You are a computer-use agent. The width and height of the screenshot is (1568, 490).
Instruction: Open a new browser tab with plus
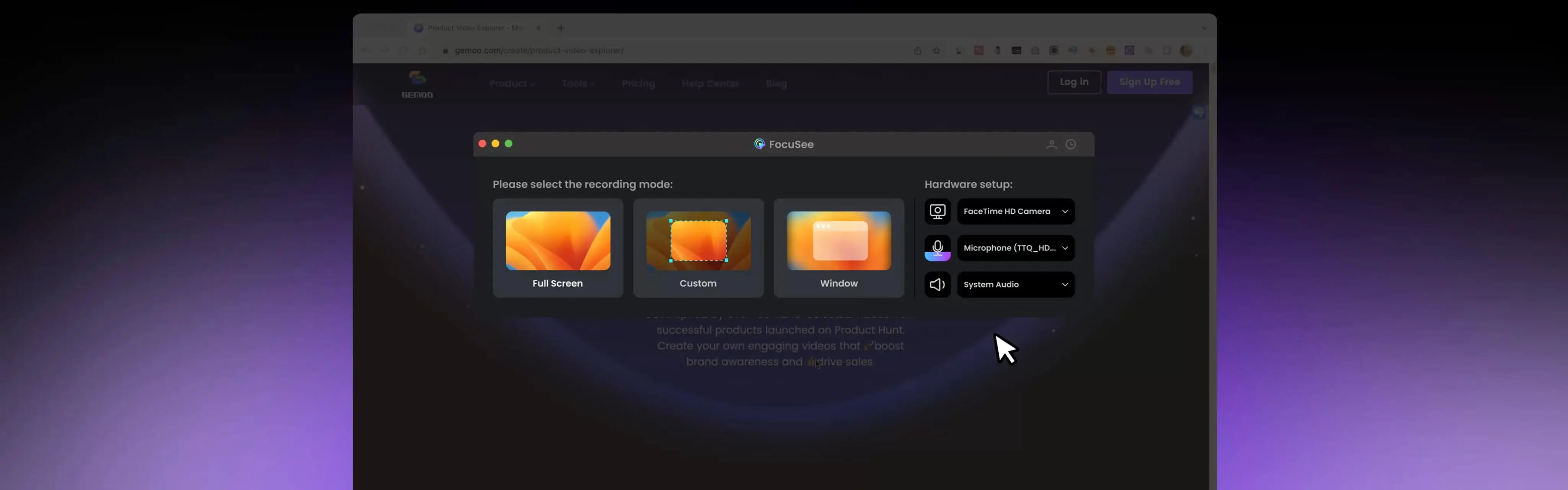(x=560, y=28)
